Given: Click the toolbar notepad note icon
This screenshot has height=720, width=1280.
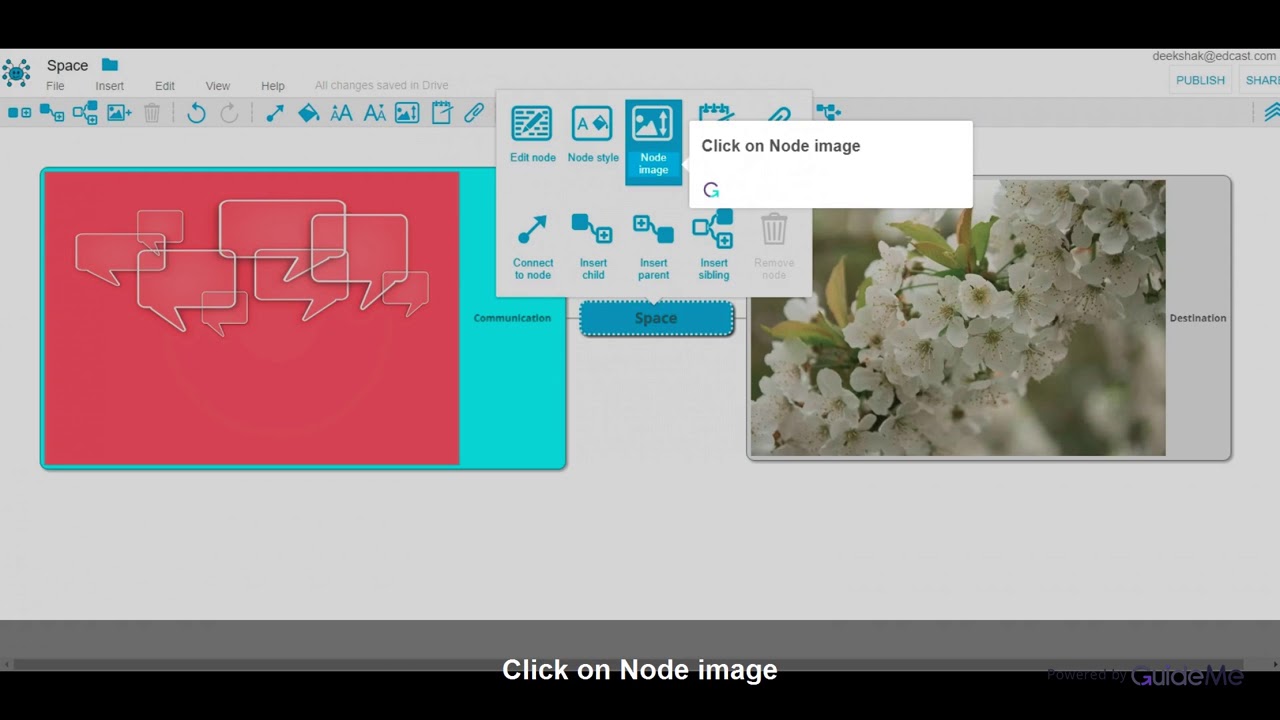Looking at the screenshot, I should click(x=441, y=114).
